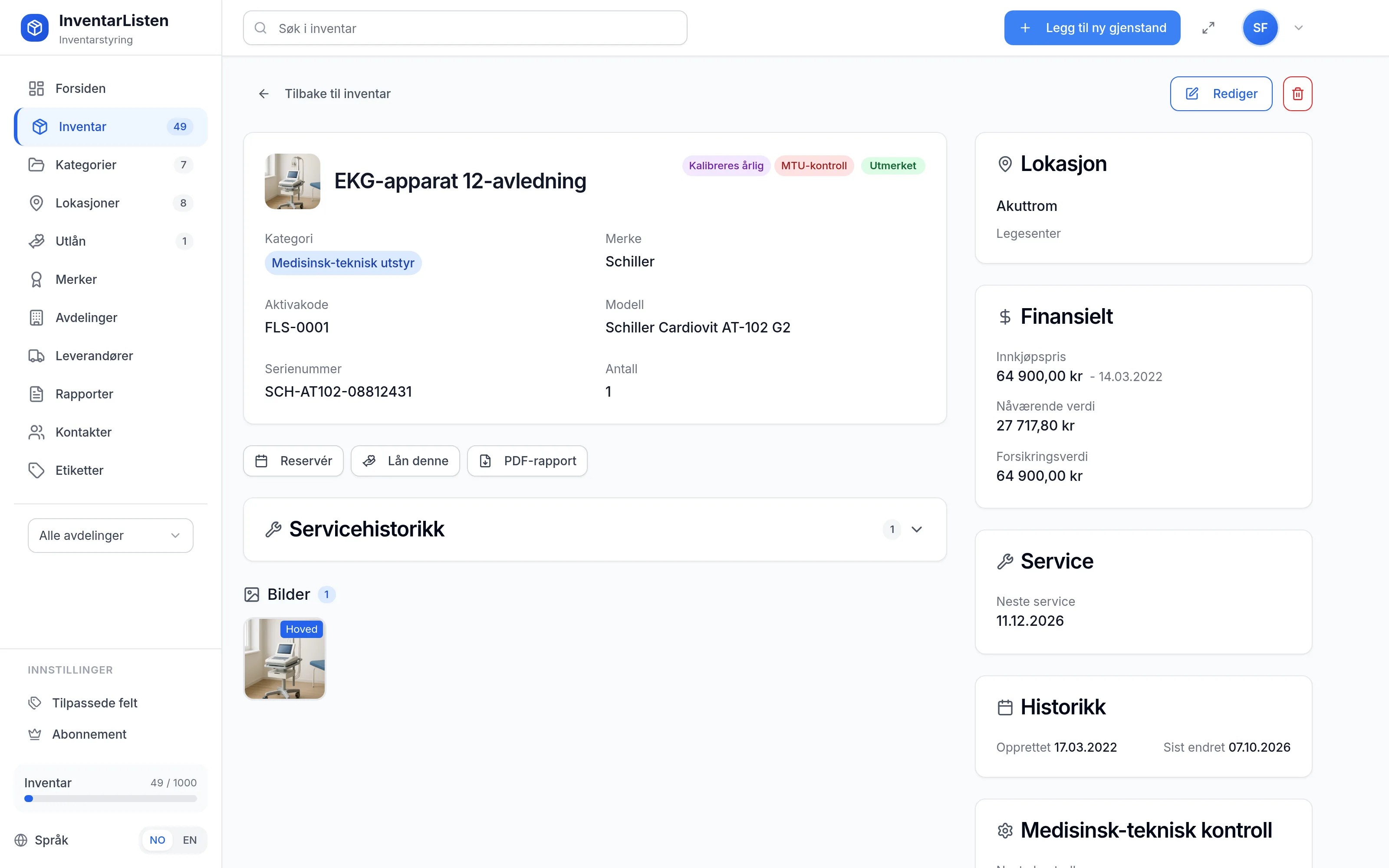Open Lokasjoner from sidebar
The image size is (1389, 868).
111,203
